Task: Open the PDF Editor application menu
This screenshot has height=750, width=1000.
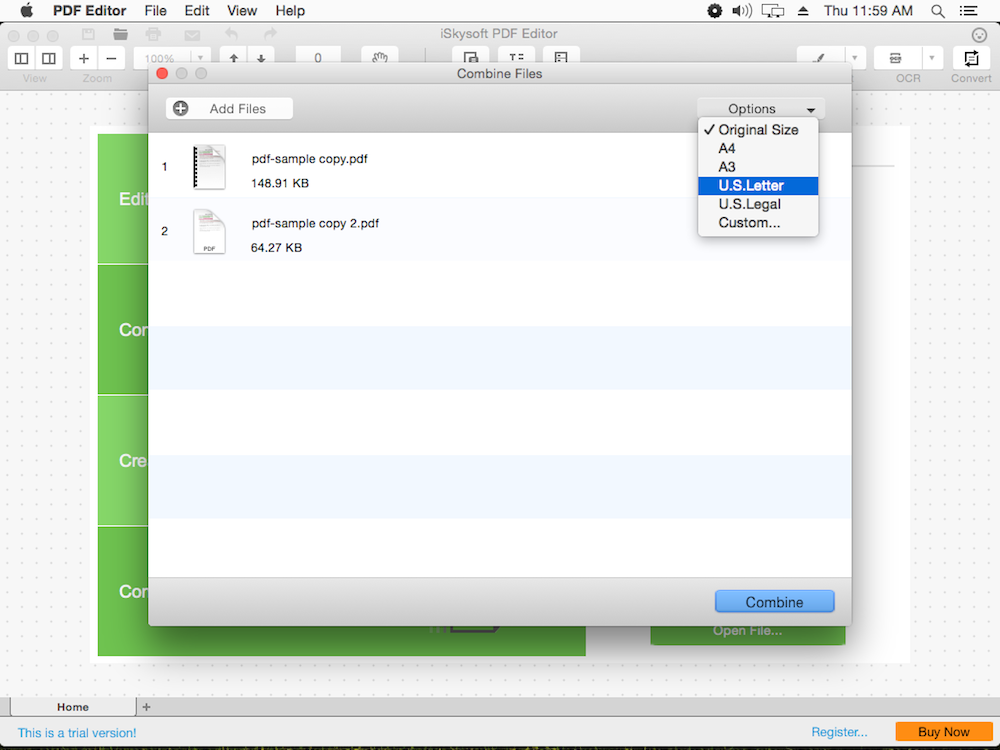Action: pyautogui.click(x=90, y=11)
